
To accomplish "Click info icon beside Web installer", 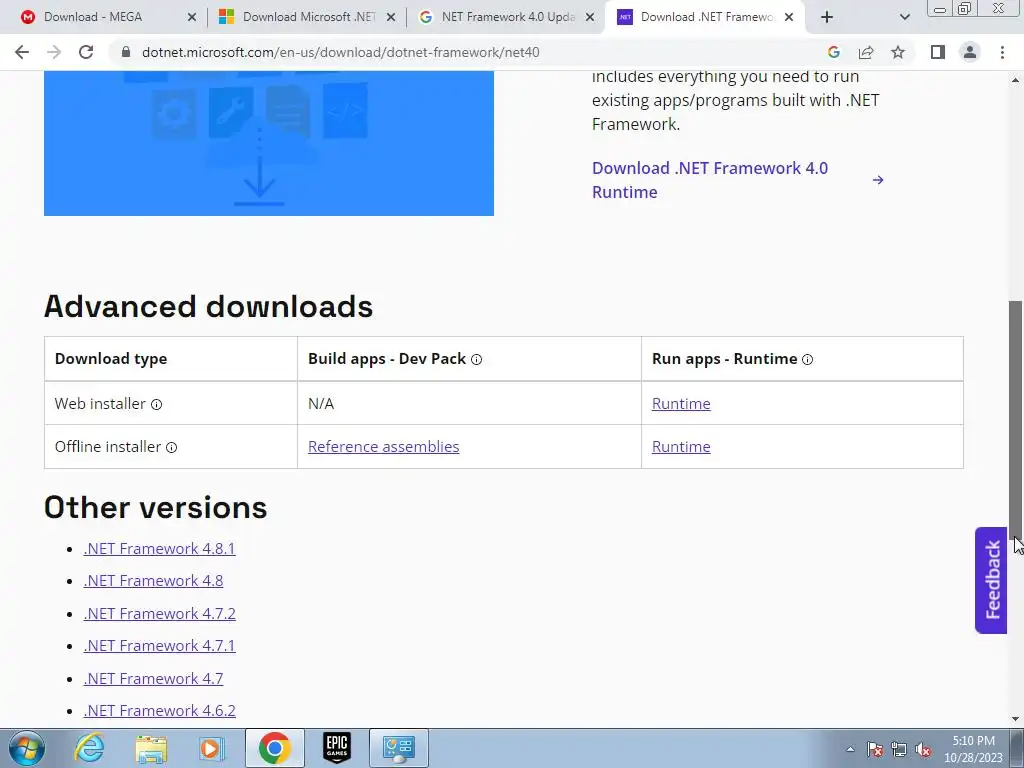I will [x=157, y=404].
